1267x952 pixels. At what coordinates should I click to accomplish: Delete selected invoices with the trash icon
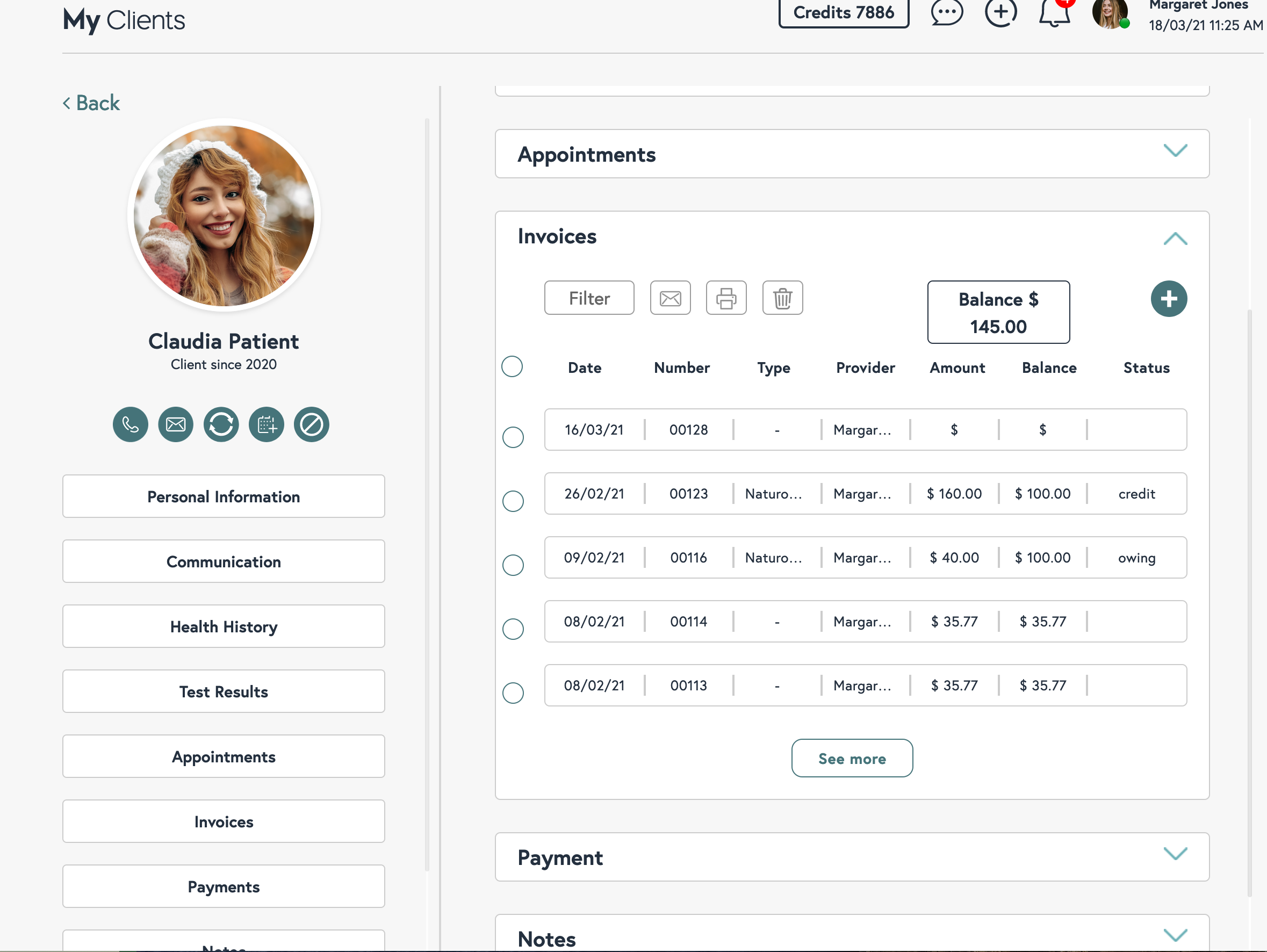pyautogui.click(x=782, y=298)
